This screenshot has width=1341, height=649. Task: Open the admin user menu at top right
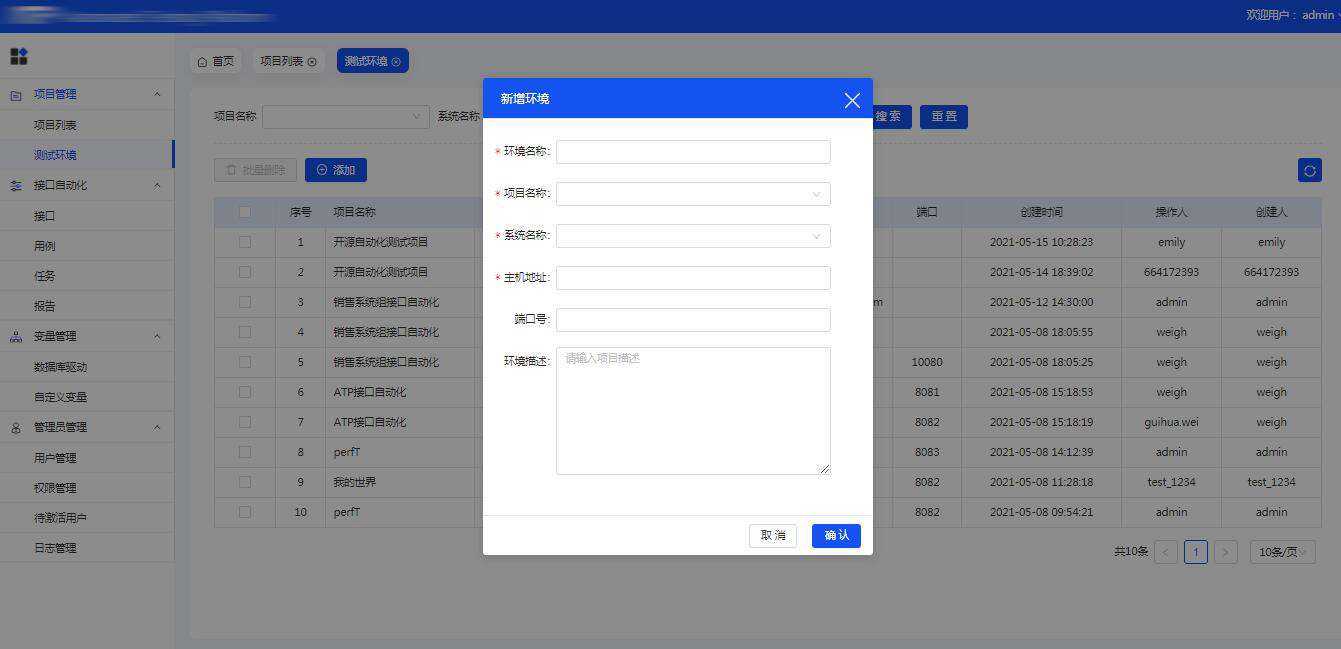pyautogui.click(x=1322, y=15)
